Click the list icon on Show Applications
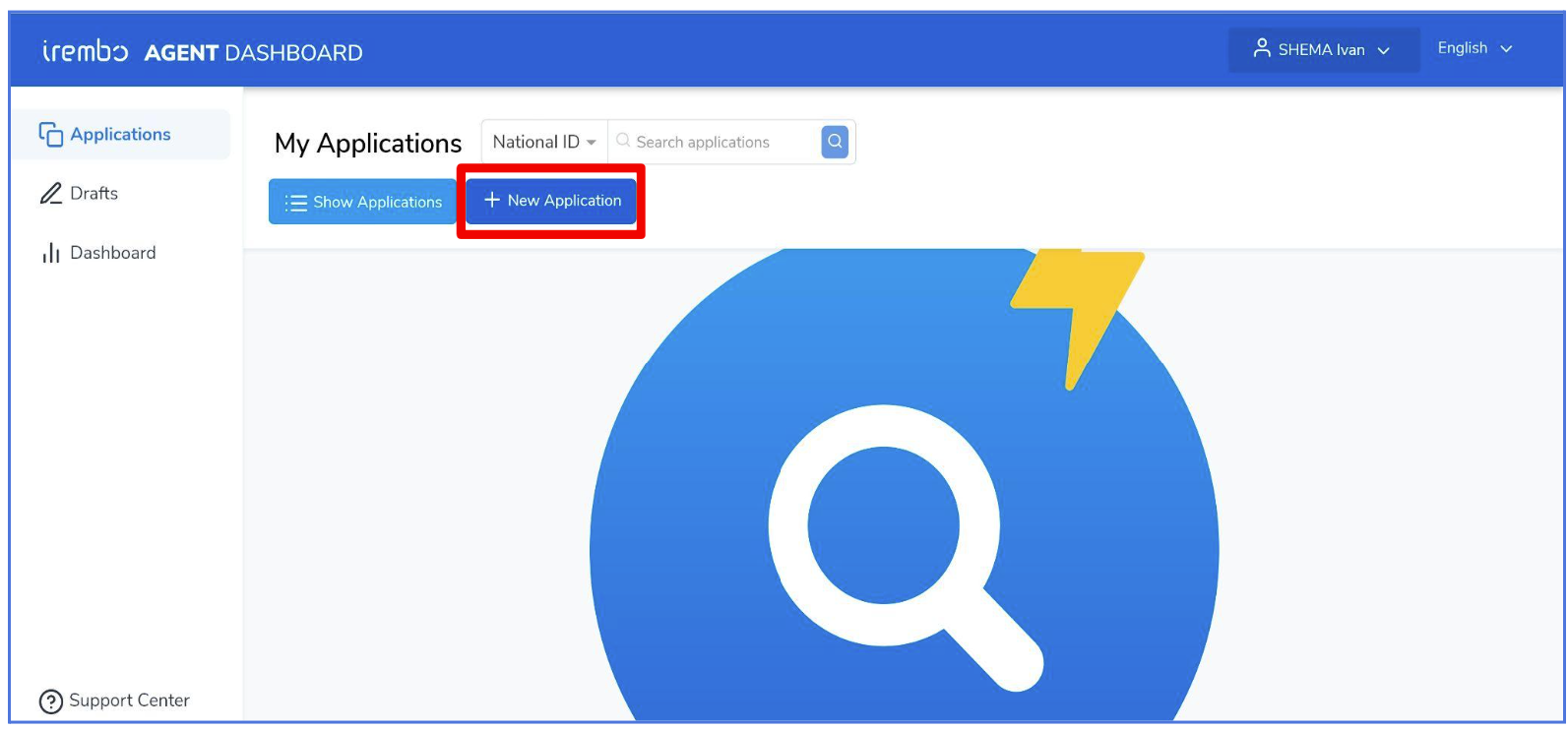 click(295, 203)
